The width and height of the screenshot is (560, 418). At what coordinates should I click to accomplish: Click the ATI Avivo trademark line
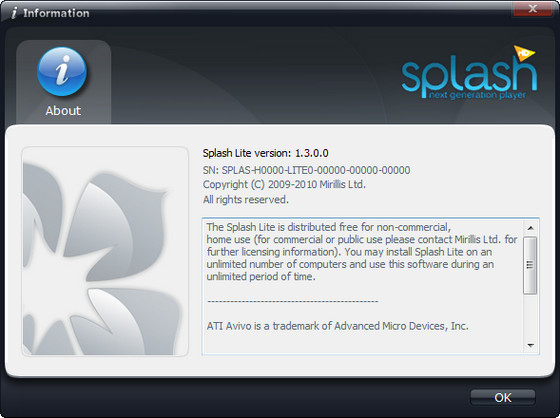coord(338,326)
